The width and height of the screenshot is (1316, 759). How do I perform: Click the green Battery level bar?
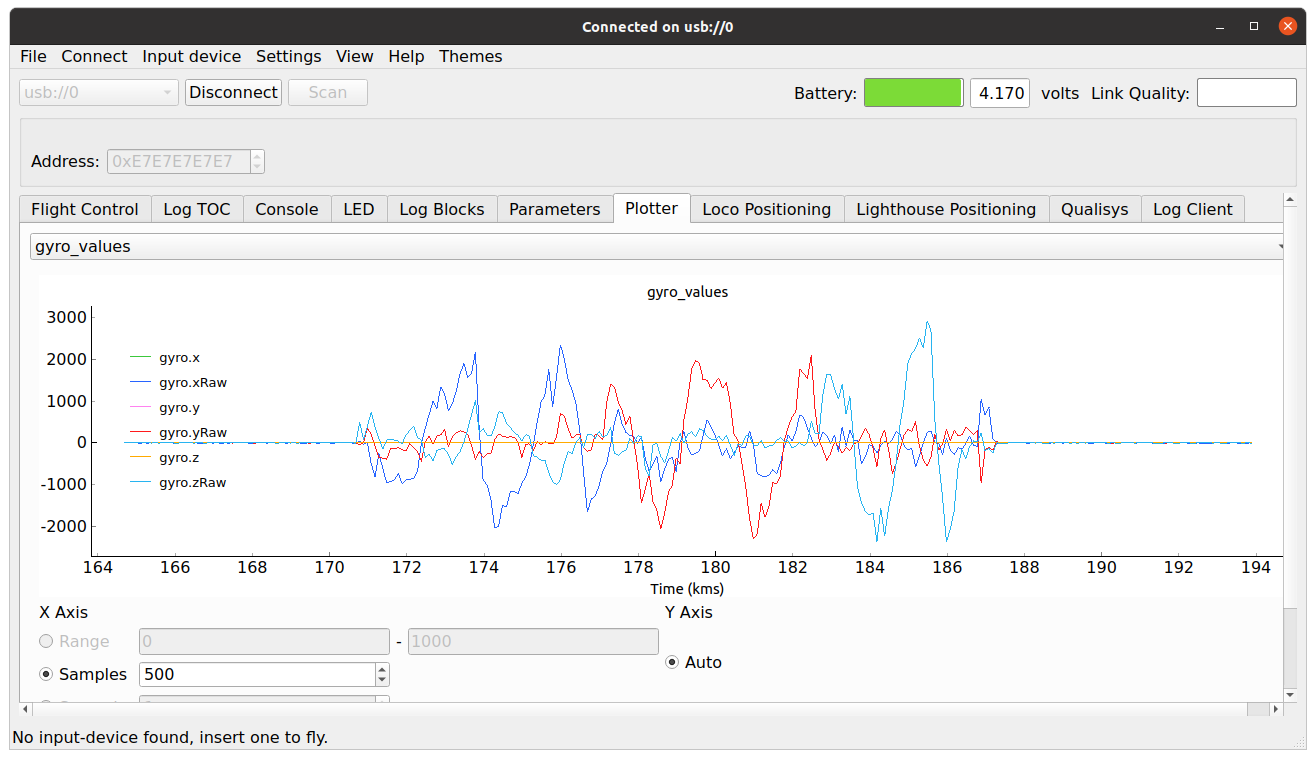click(913, 93)
